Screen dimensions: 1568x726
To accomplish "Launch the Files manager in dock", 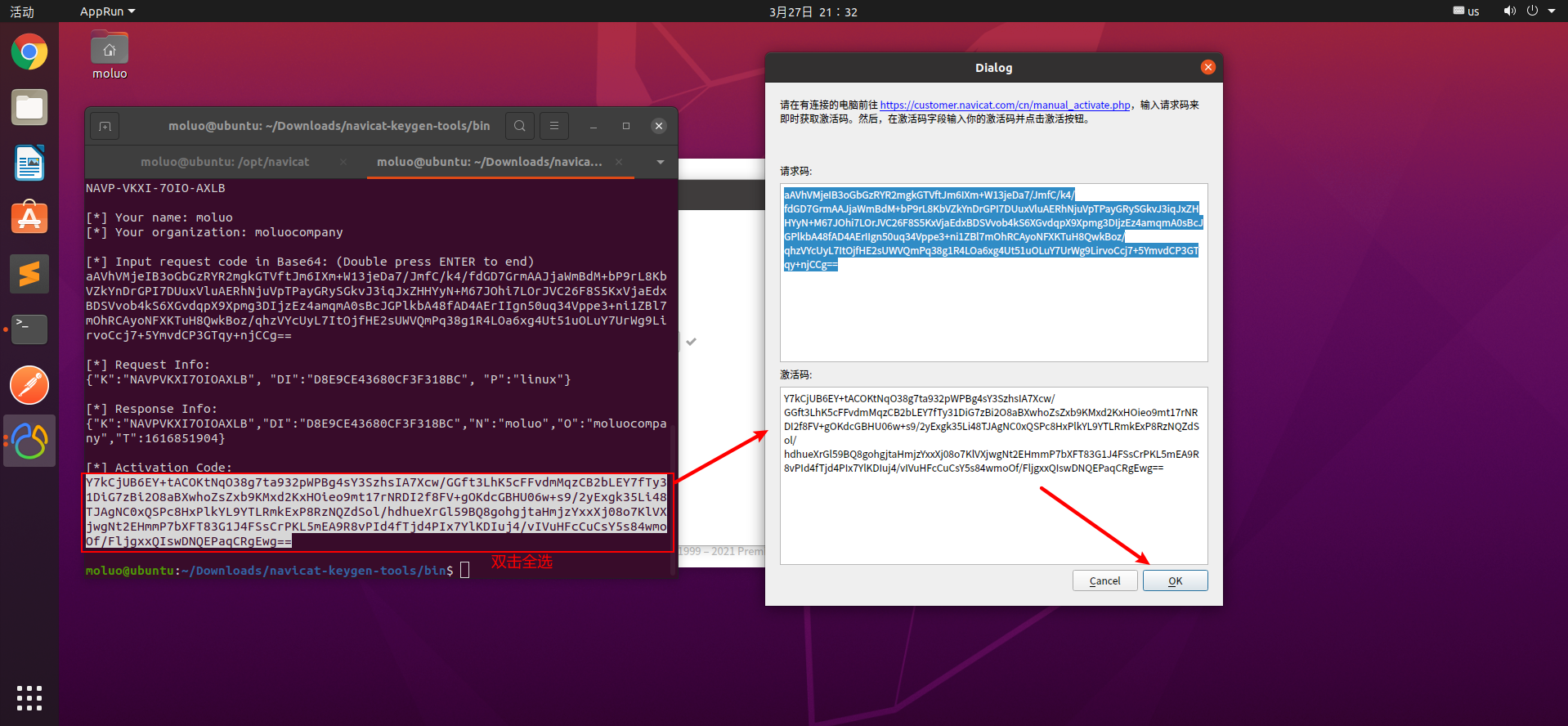I will [29, 107].
